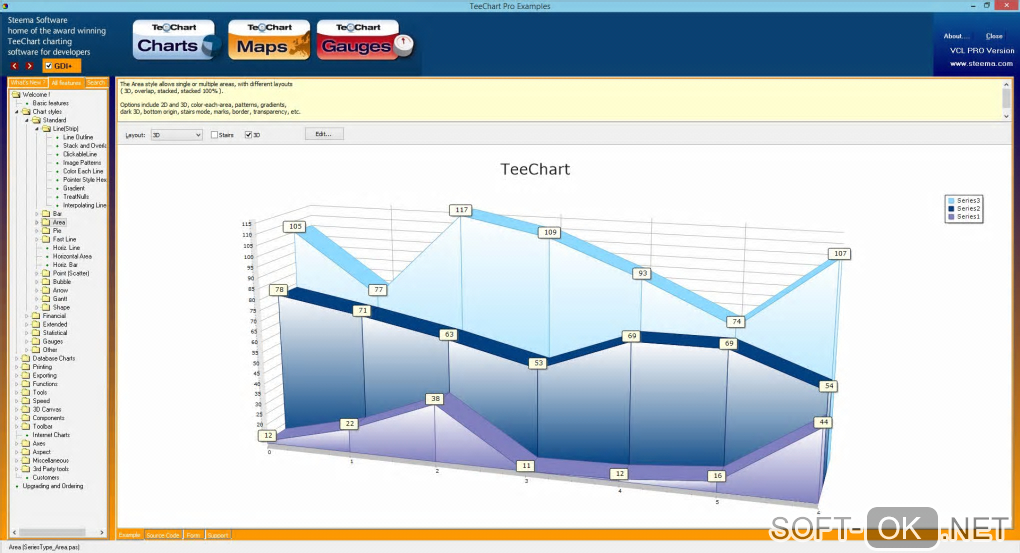Click the Extended folder icon

(x=36, y=324)
